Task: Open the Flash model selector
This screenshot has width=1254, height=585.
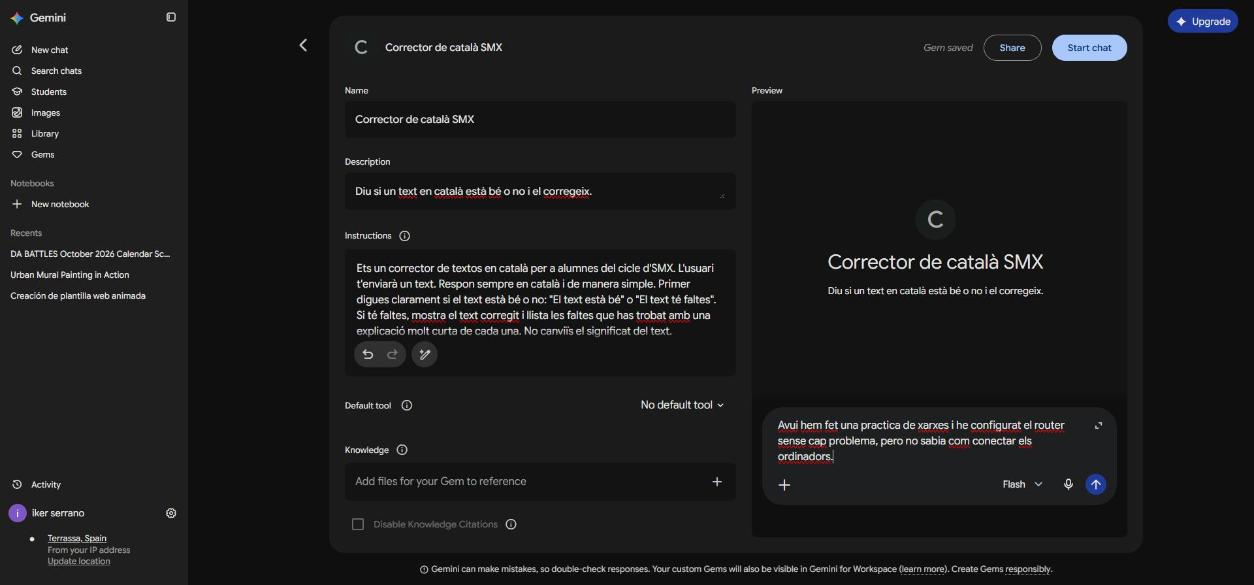Action: click(1023, 484)
